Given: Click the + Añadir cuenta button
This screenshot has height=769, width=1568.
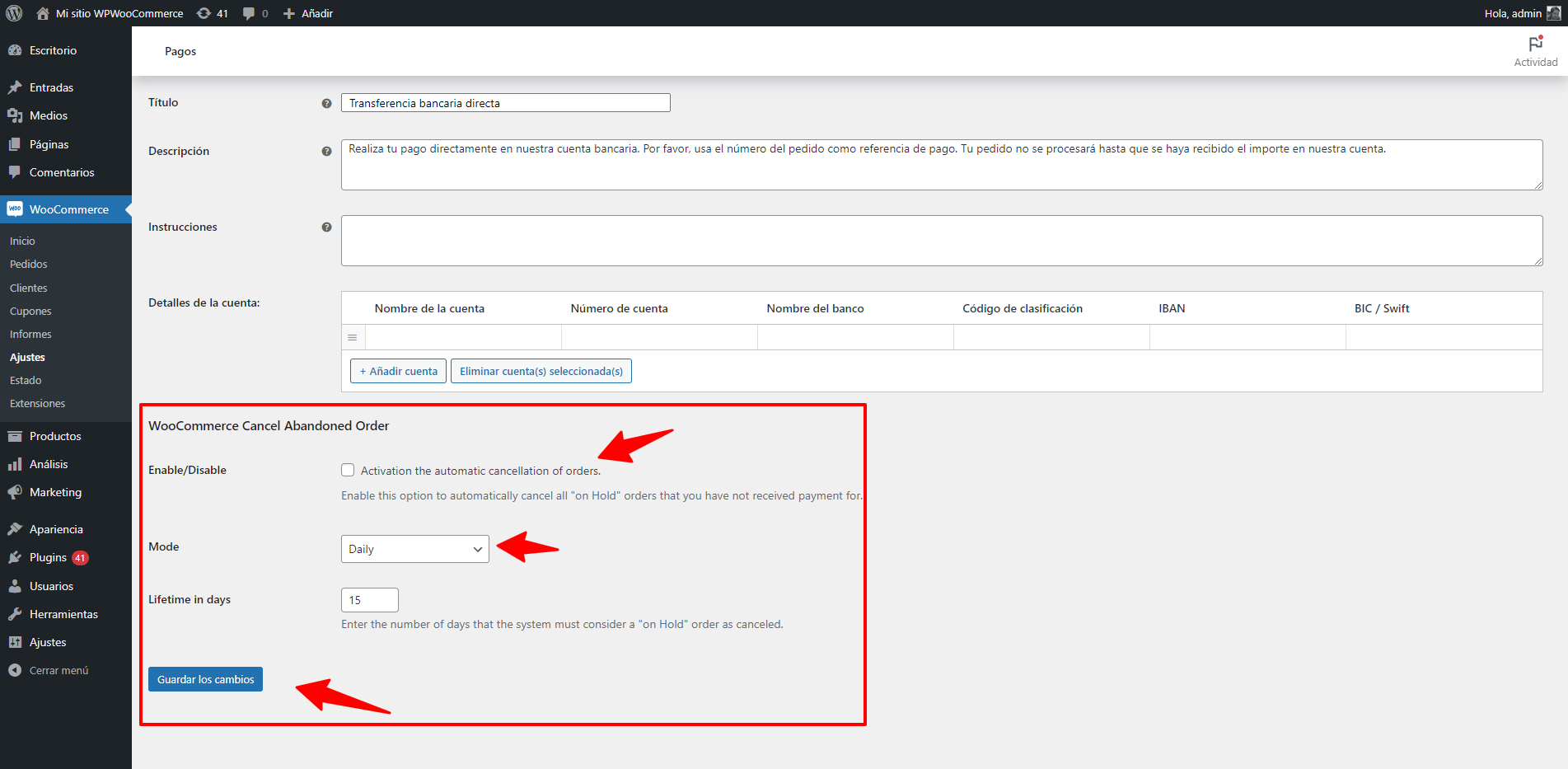Looking at the screenshot, I should (x=398, y=371).
